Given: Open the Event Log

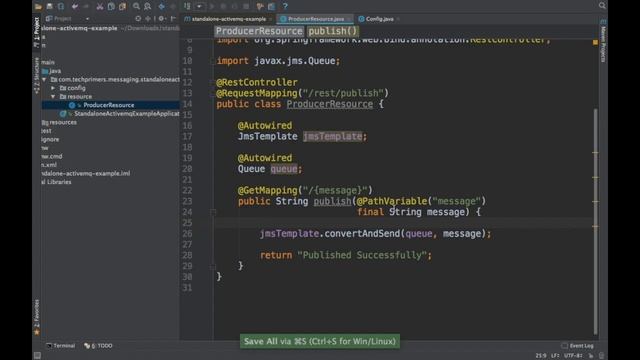Looking at the screenshot, I should pyautogui.click(x=578, y=346).
